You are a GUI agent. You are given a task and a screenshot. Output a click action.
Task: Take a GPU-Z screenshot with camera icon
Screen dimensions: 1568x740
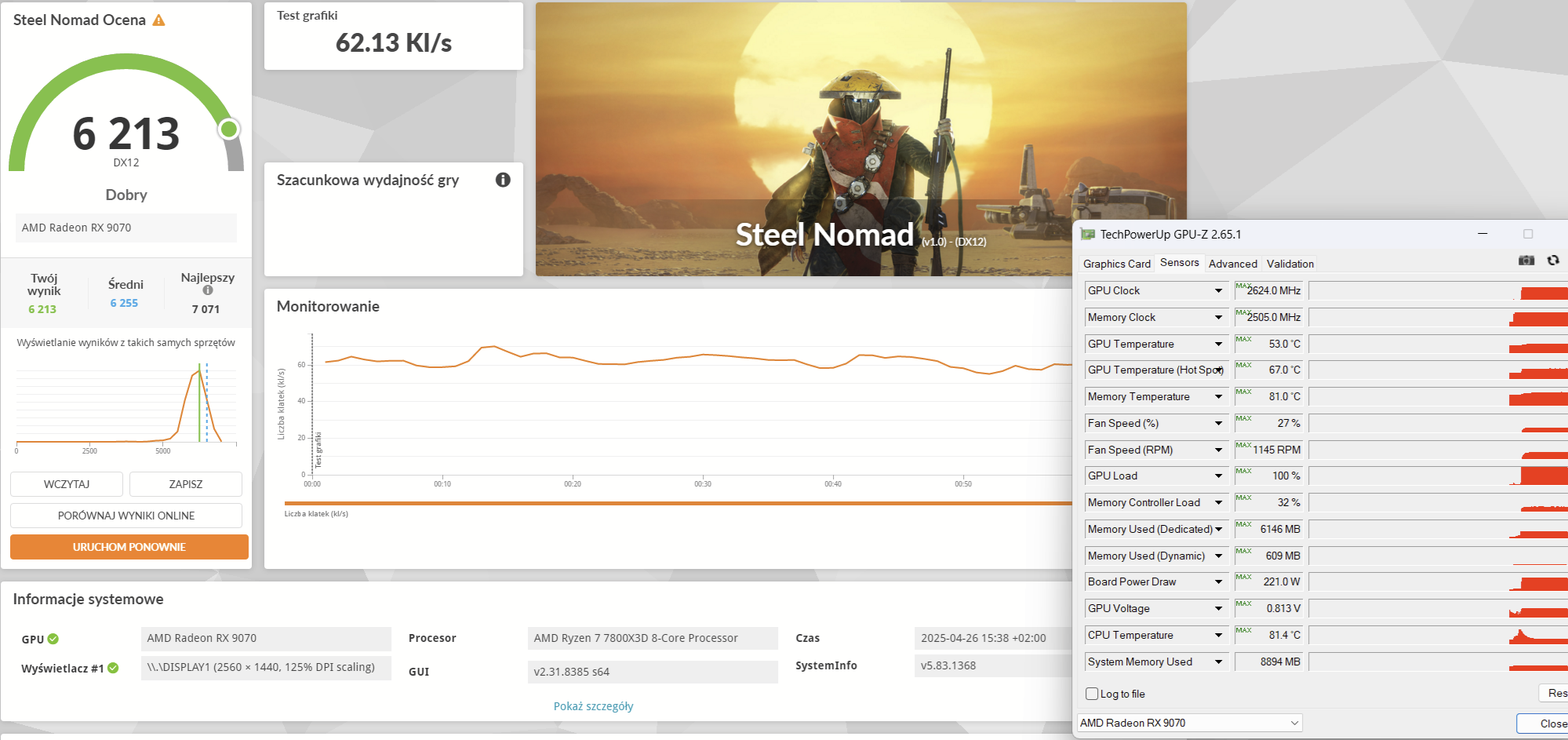pyautogui.click(x=1526, y=261)
